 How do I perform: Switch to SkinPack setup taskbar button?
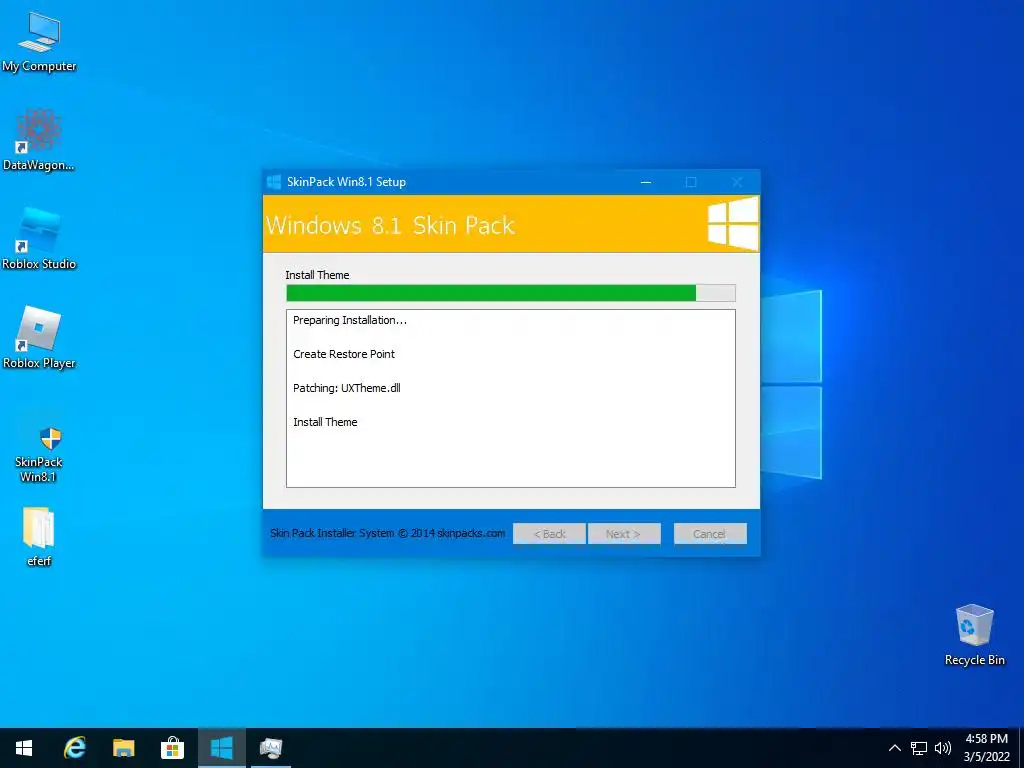(221, 748)
